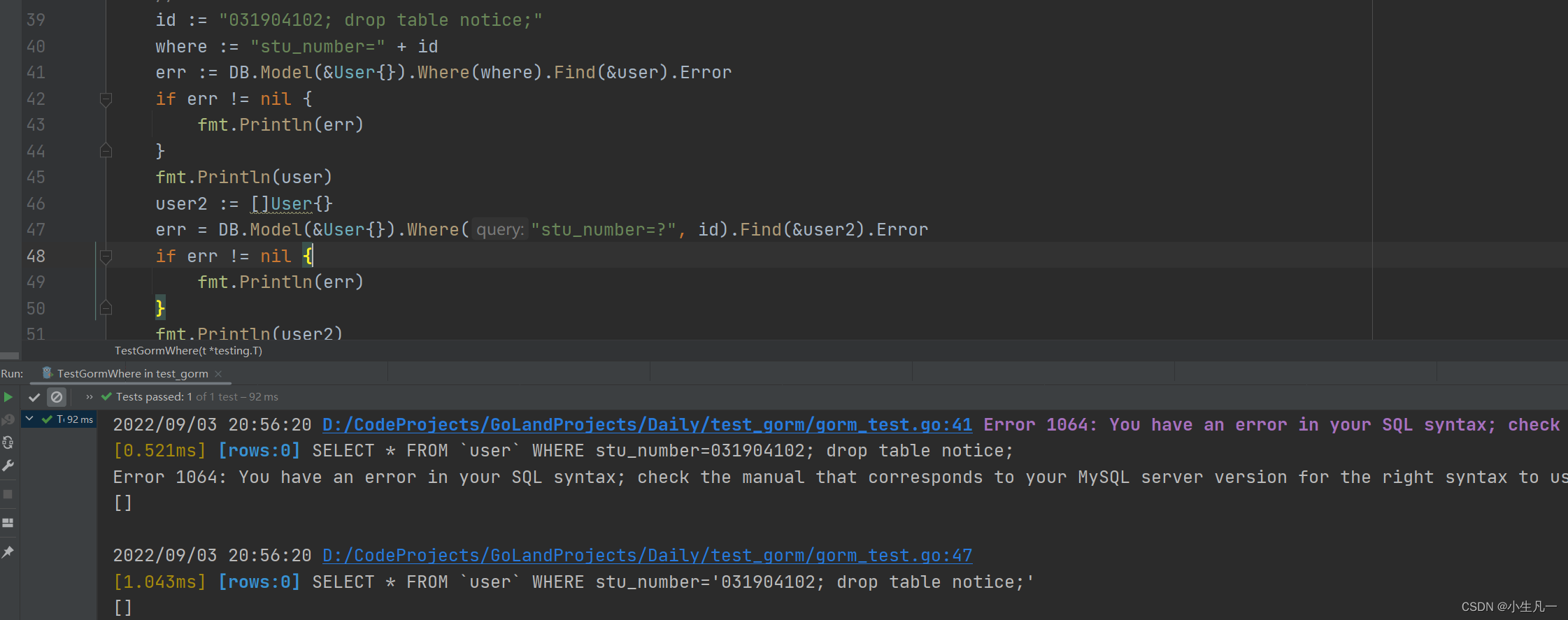Open link to gorm_test.go:41
This screenshot has height=620, width=1568.
[x=647, y=425]
